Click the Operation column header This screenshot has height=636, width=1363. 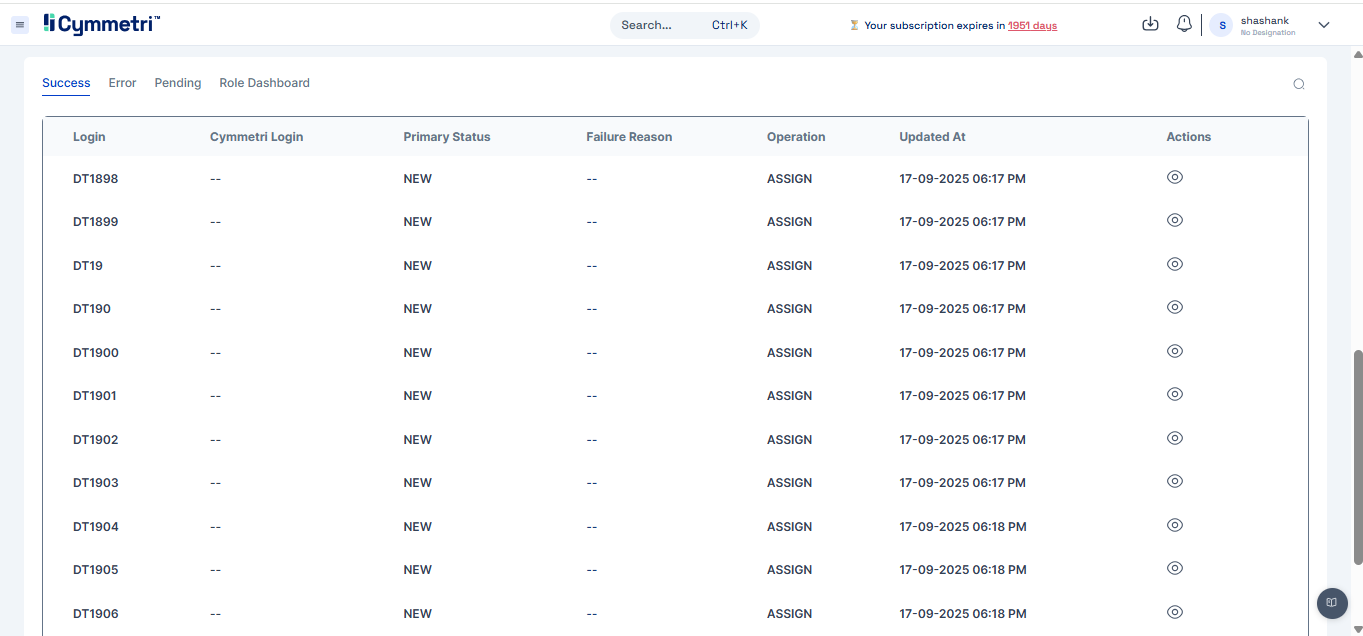796,137
